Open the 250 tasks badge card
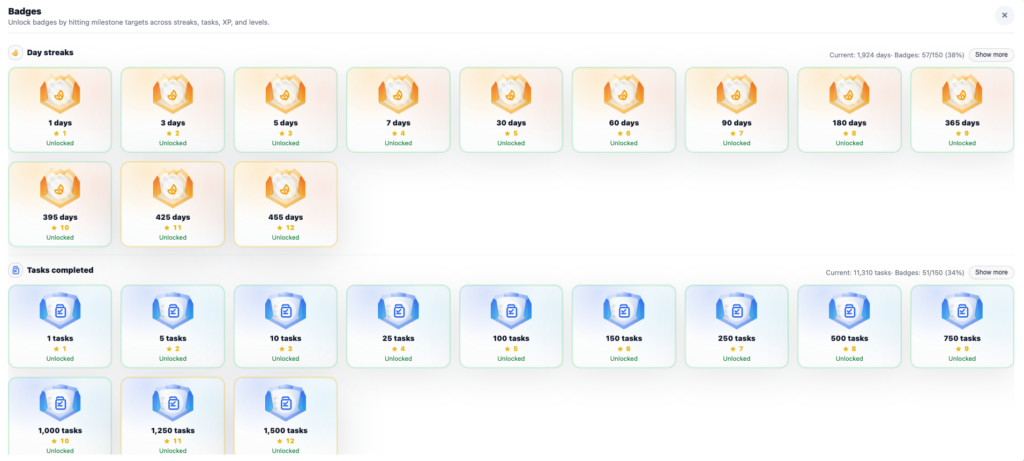The width and height of the screenshot is (1024, 461). [736, 327]
